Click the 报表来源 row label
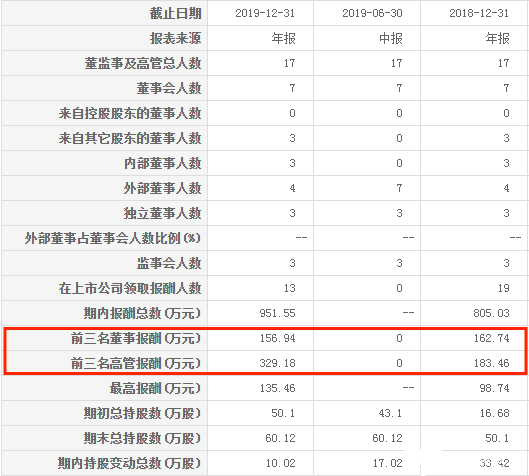 [x=175, y=38]
